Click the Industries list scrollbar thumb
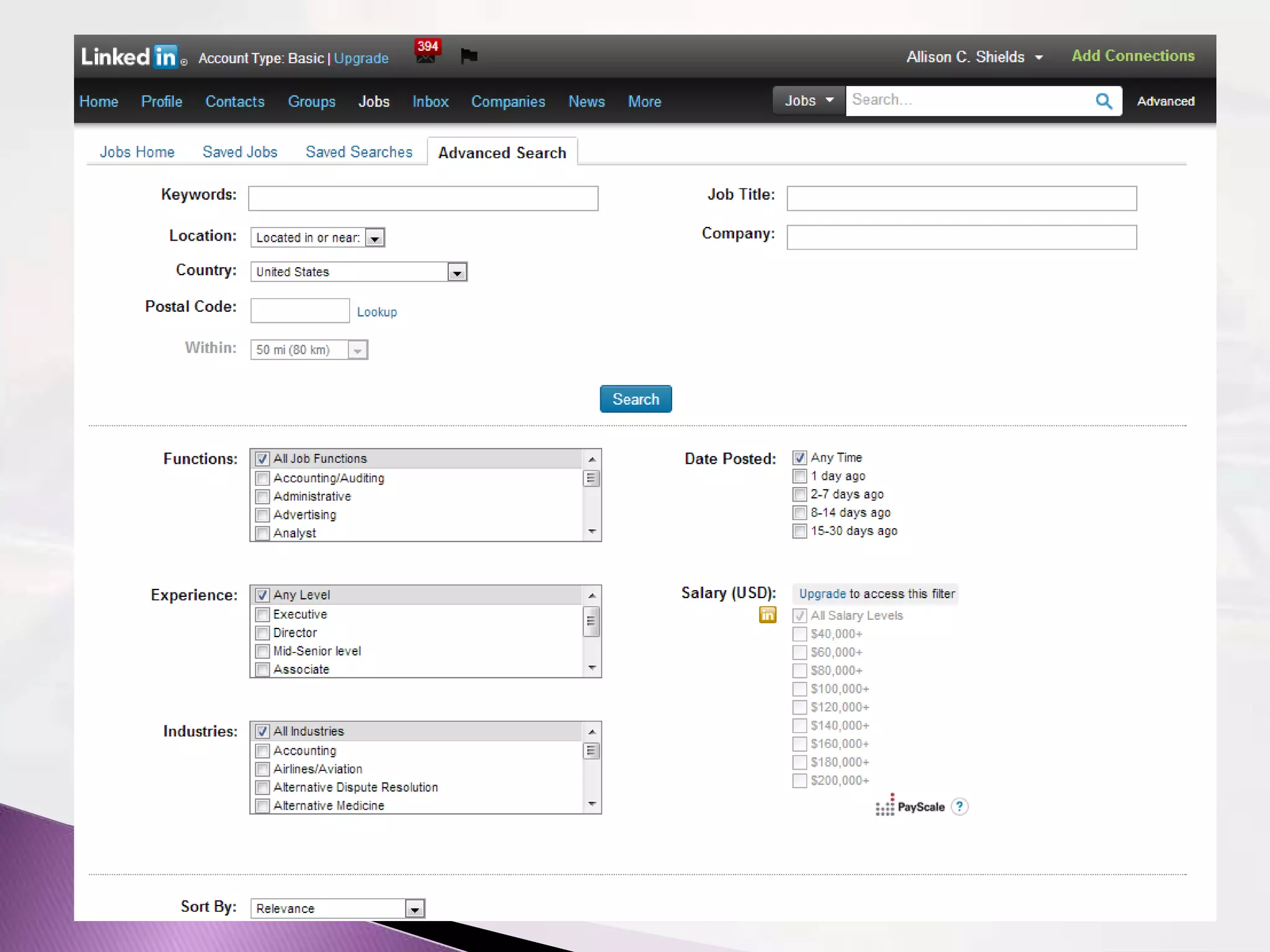 pyautogui.click(x=592, y=751)
